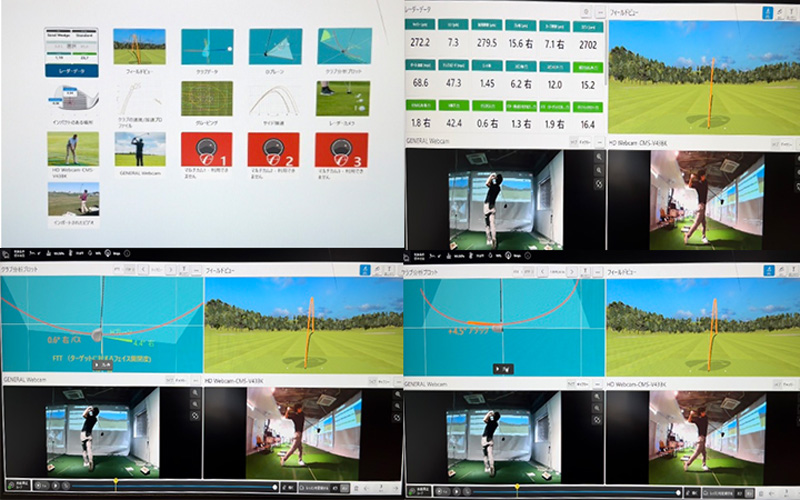Select the レーダーデータ (radar data) tile
The image size is (800, 500).
69,52
